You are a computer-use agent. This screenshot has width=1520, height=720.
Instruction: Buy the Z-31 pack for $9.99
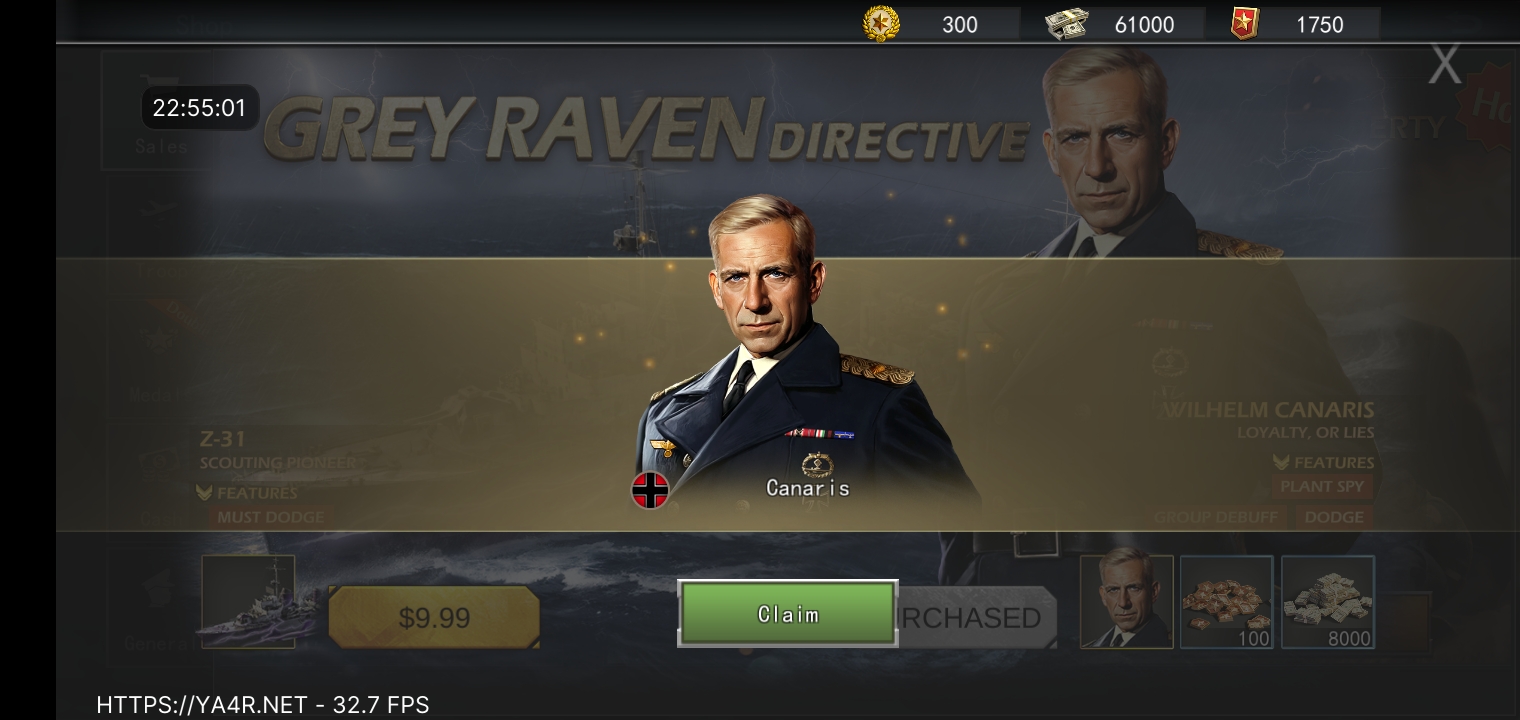[434, 617]
